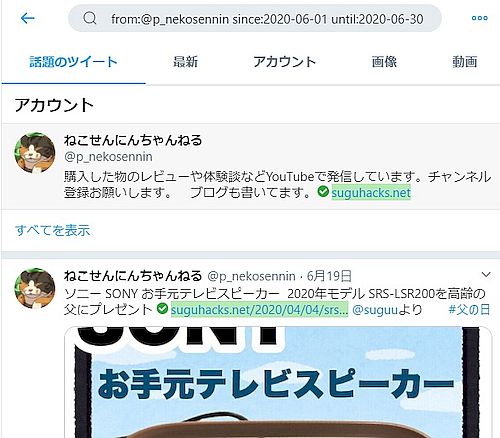Open avatar in the account result card
500x438 pixels.
point(35,153)
